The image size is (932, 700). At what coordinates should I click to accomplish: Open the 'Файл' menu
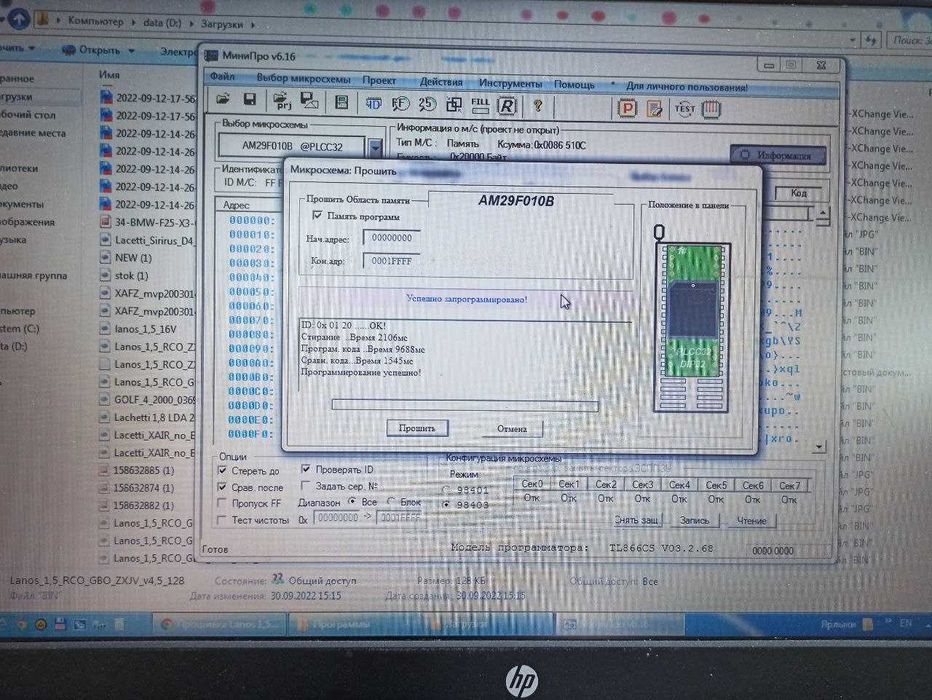(x=222, y=77)
